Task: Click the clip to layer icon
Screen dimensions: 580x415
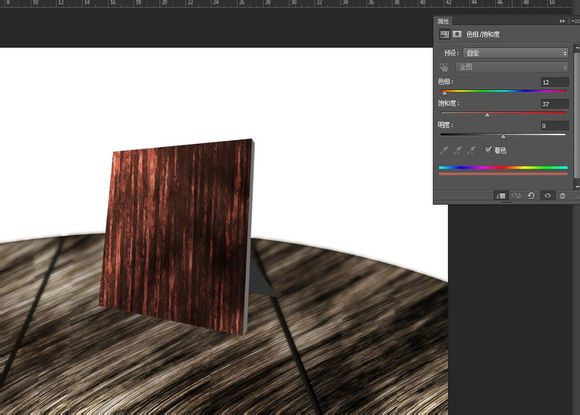Action: [501, 196]
